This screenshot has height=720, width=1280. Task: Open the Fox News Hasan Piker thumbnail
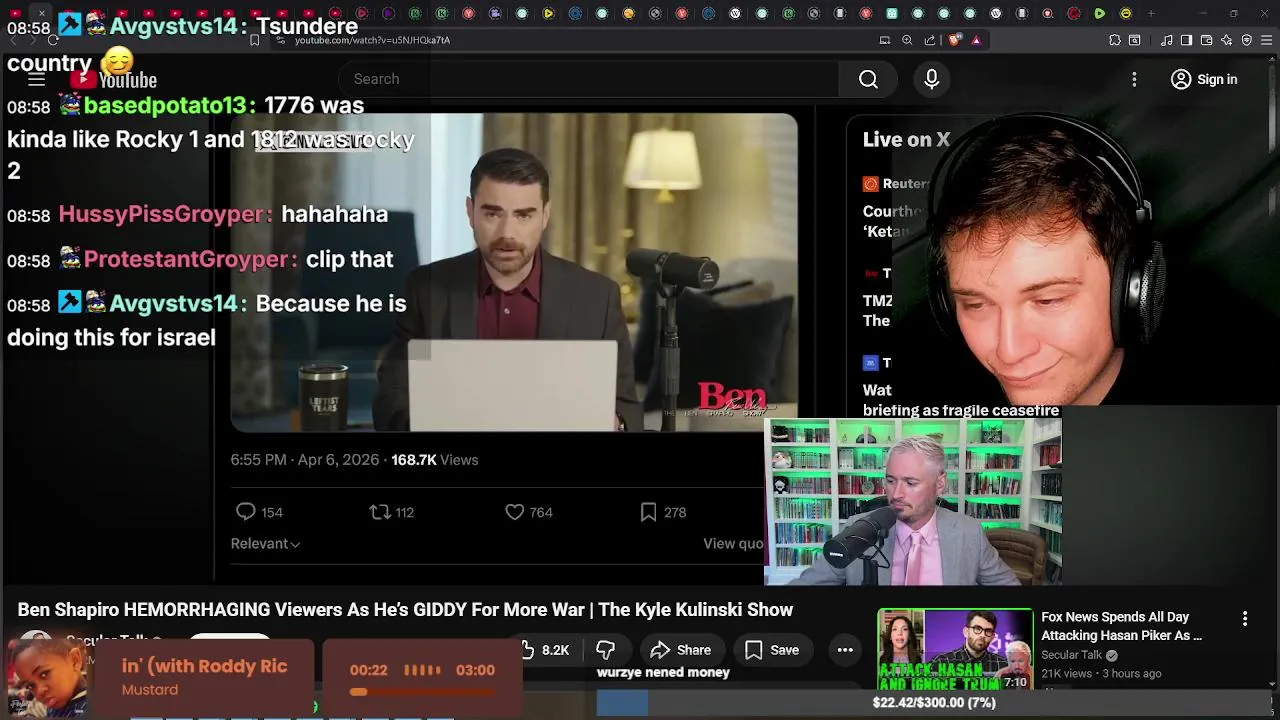point(955,649)
